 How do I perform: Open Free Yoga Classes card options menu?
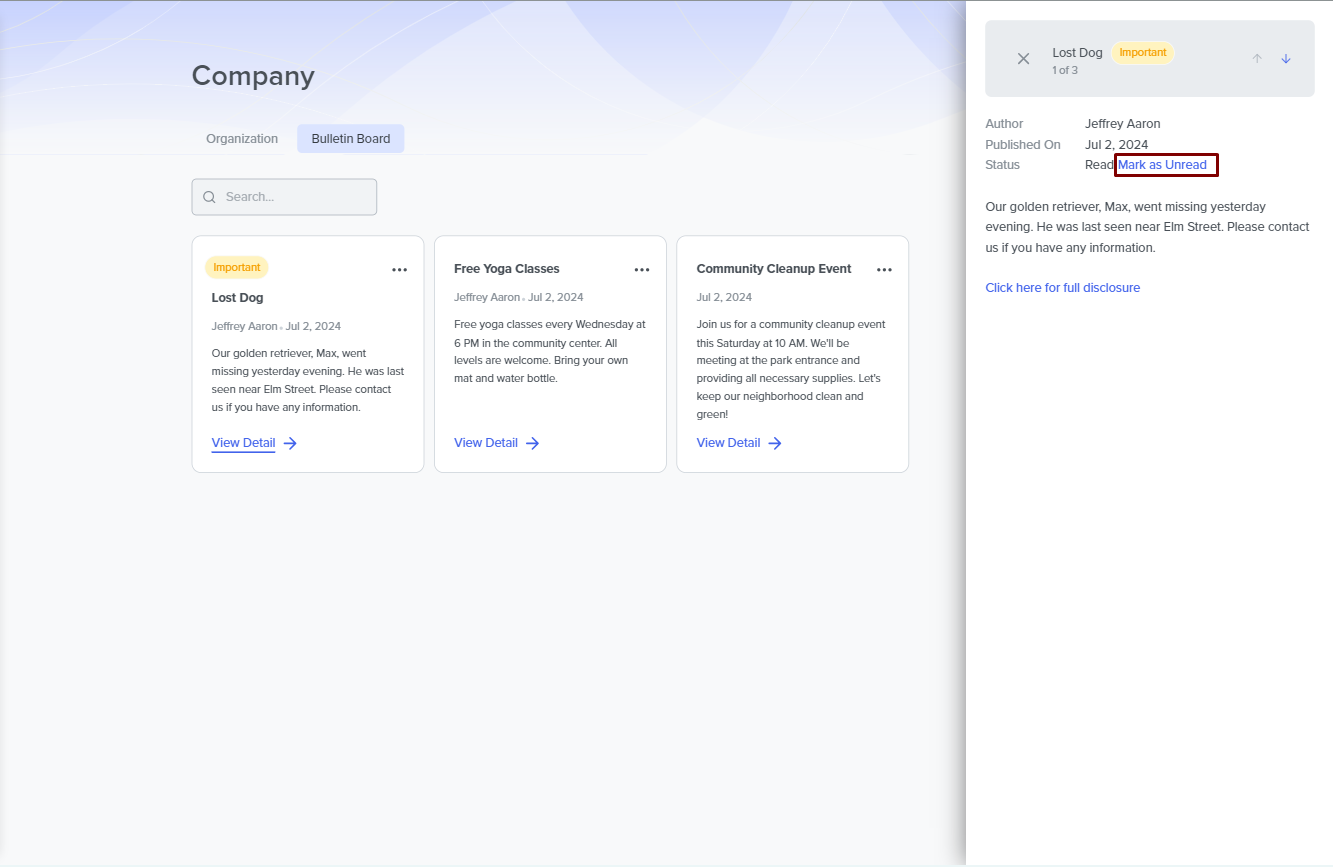pos(642,270)
